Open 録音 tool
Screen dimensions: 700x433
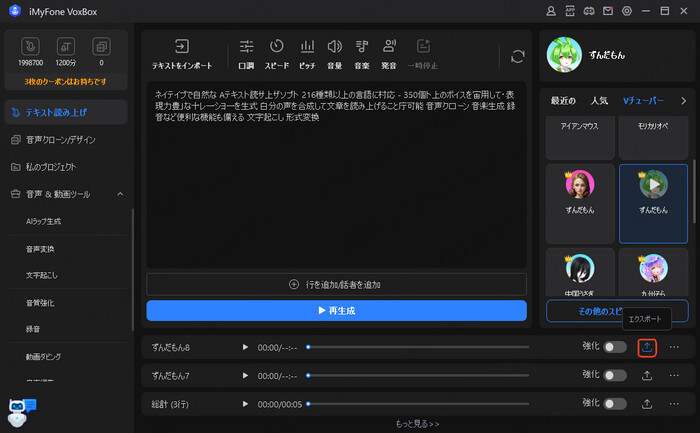click(33, 329)
